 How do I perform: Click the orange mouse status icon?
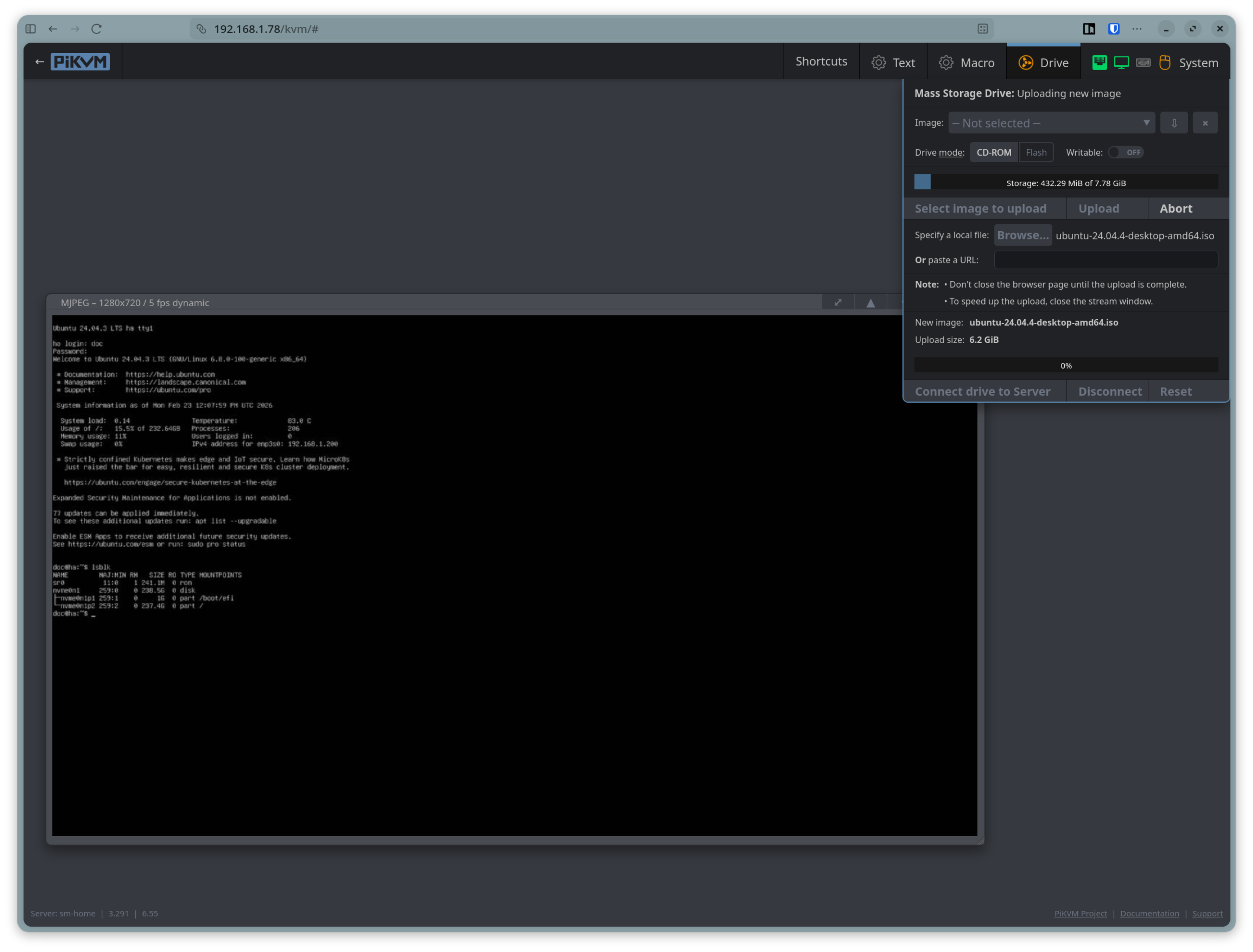[1165, 62]
